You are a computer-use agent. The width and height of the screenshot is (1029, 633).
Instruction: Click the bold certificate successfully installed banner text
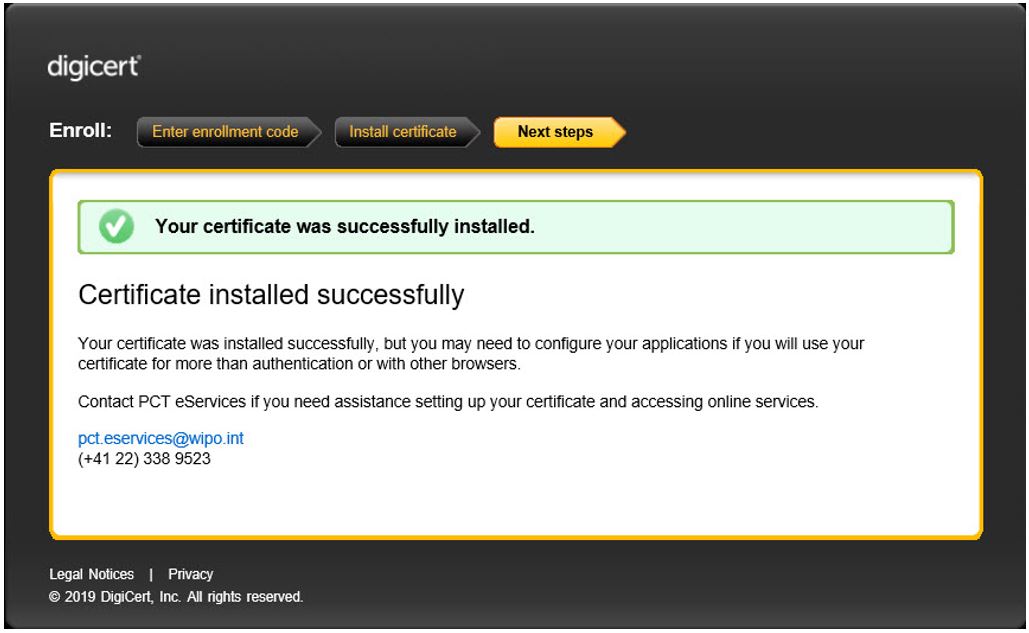click(x=344, y=227)
